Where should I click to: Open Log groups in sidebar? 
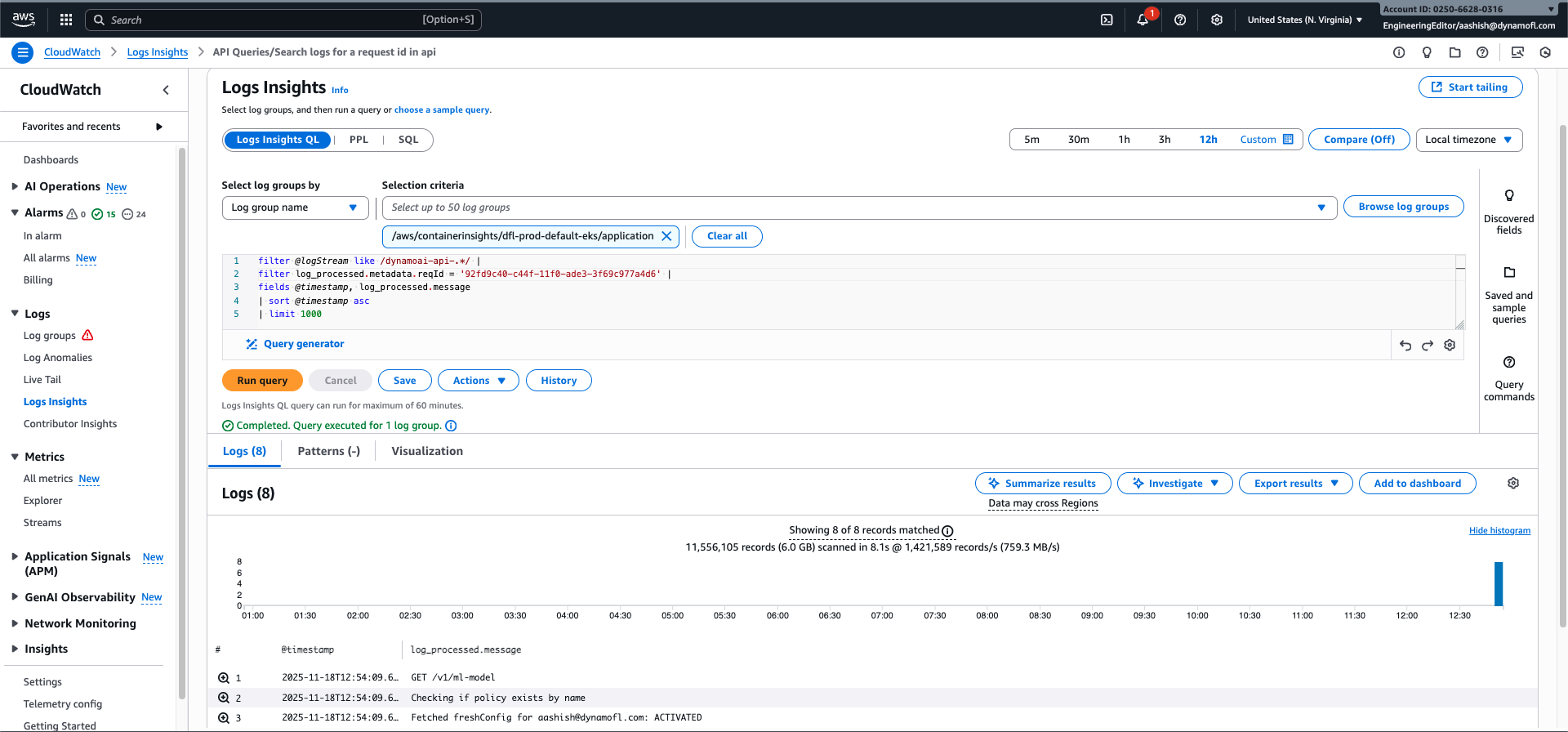50,336
